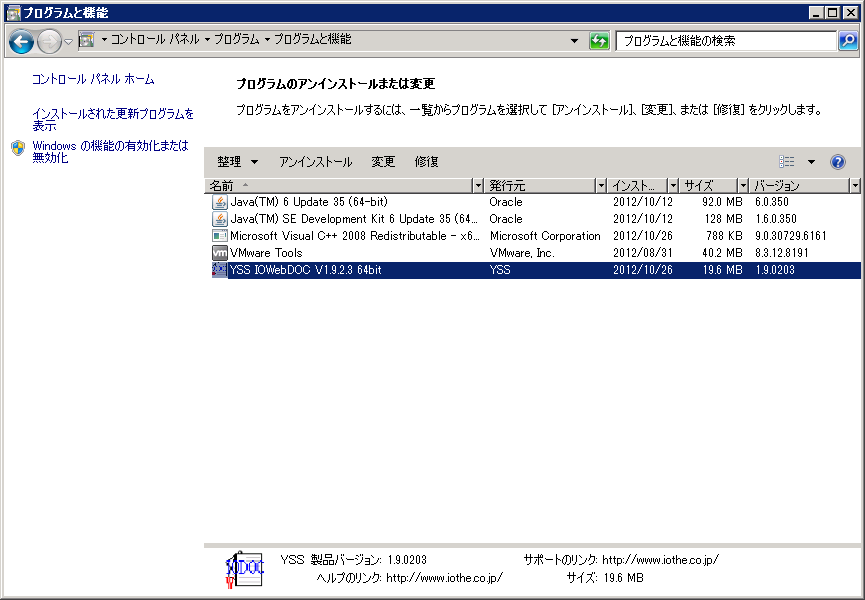Open the サイズ column filter dropdown
Viewport: 865px width, 600px height.
coord(743,186)
